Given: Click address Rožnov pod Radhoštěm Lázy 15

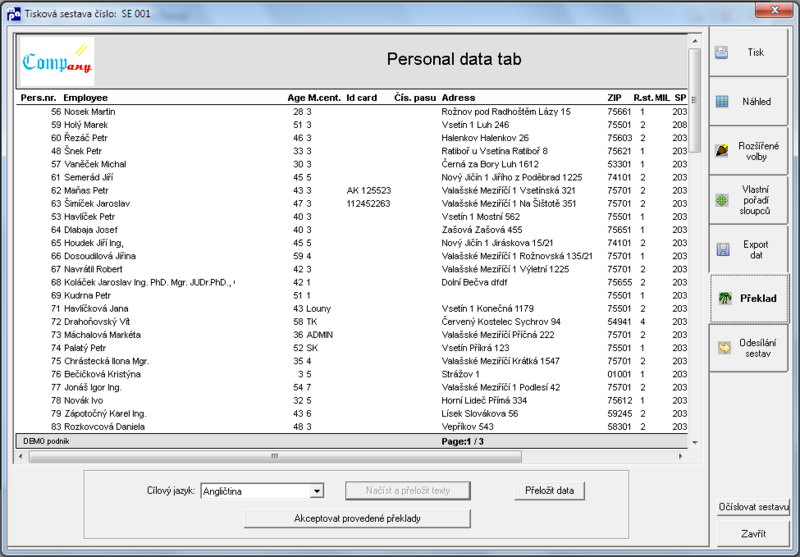Looking at the screenshot, I should tap(506, 112).
